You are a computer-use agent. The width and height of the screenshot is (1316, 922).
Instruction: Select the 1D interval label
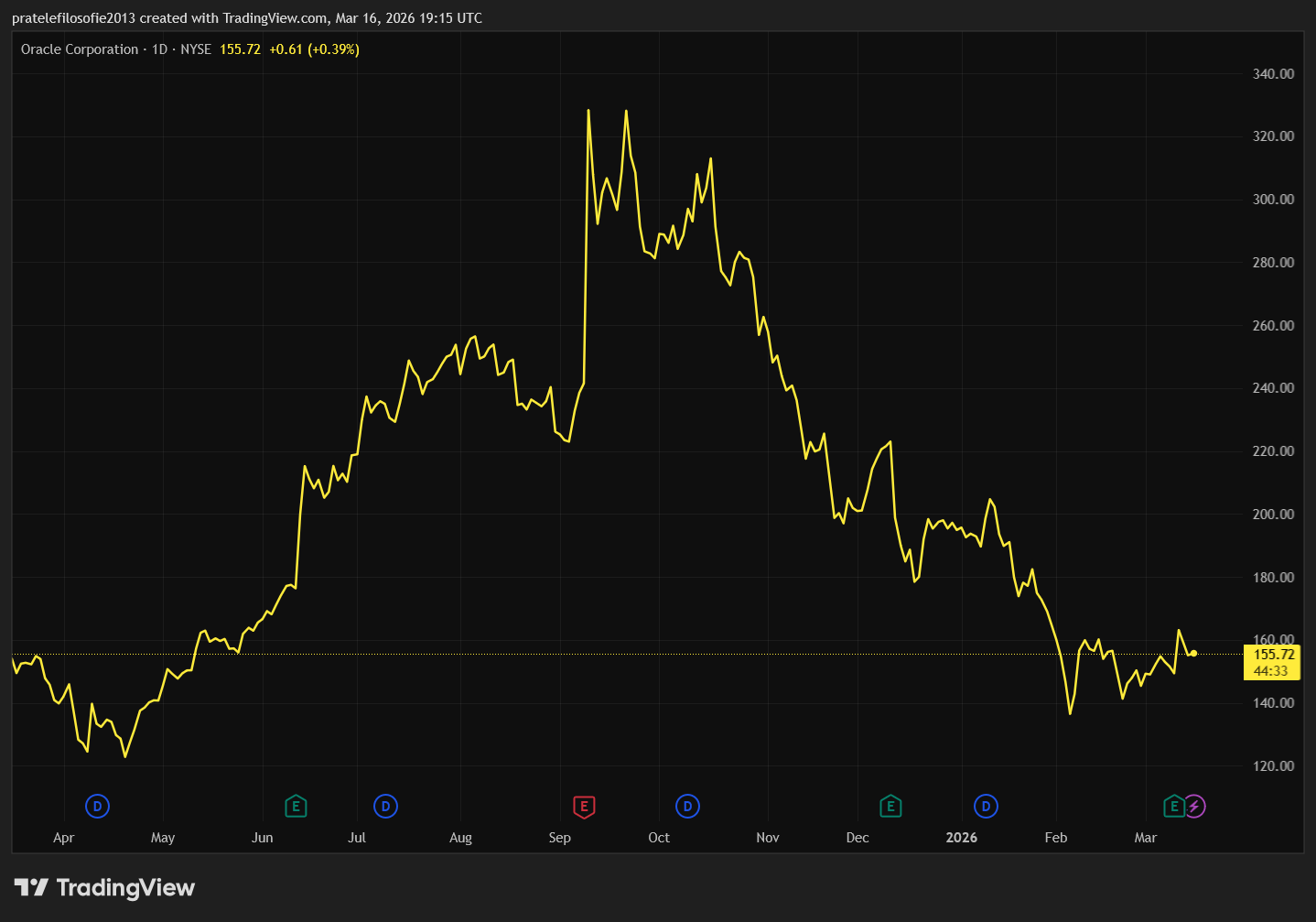point(159,49)
